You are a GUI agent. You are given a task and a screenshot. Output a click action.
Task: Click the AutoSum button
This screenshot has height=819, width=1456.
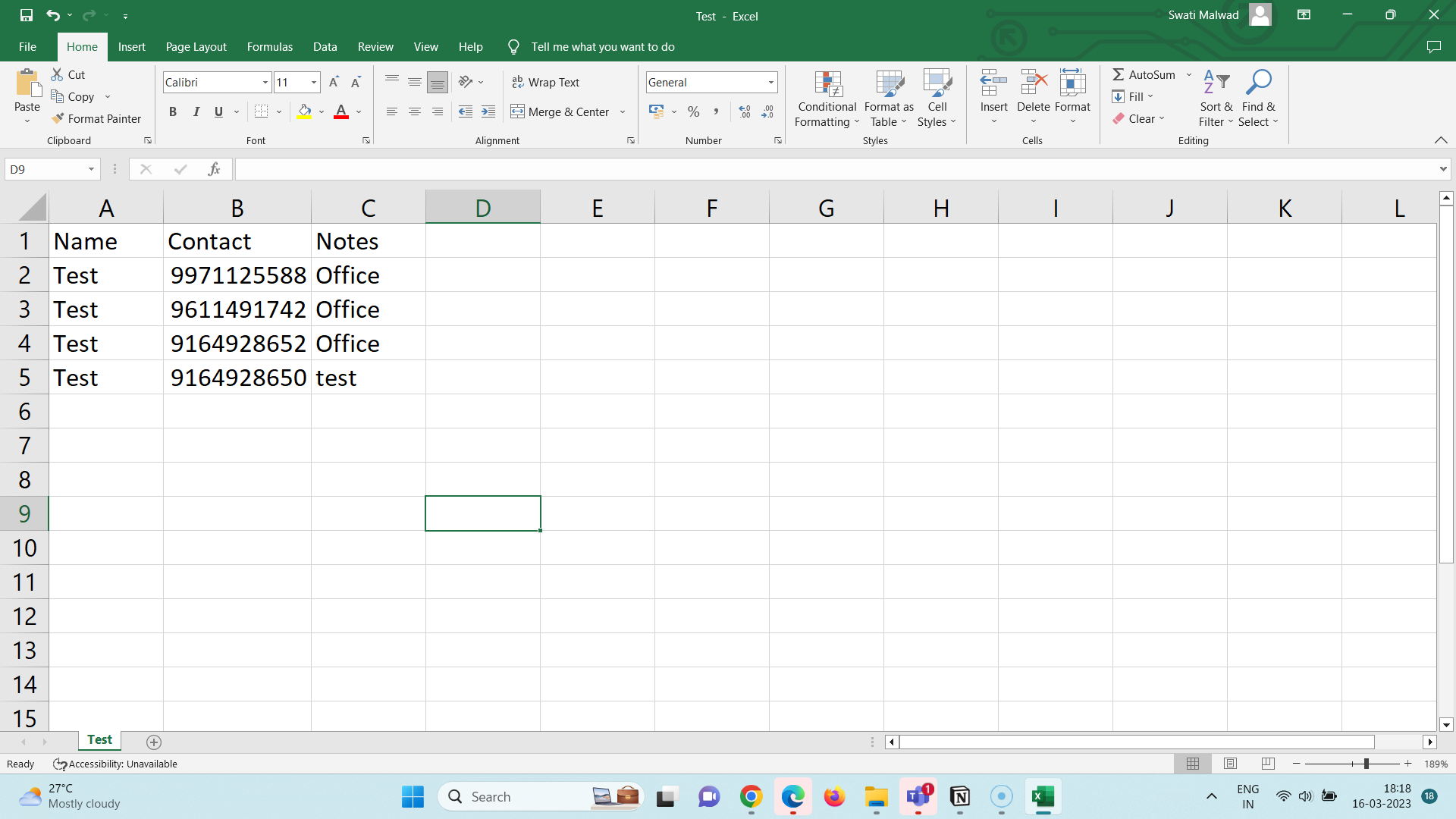coord(1144,74)
